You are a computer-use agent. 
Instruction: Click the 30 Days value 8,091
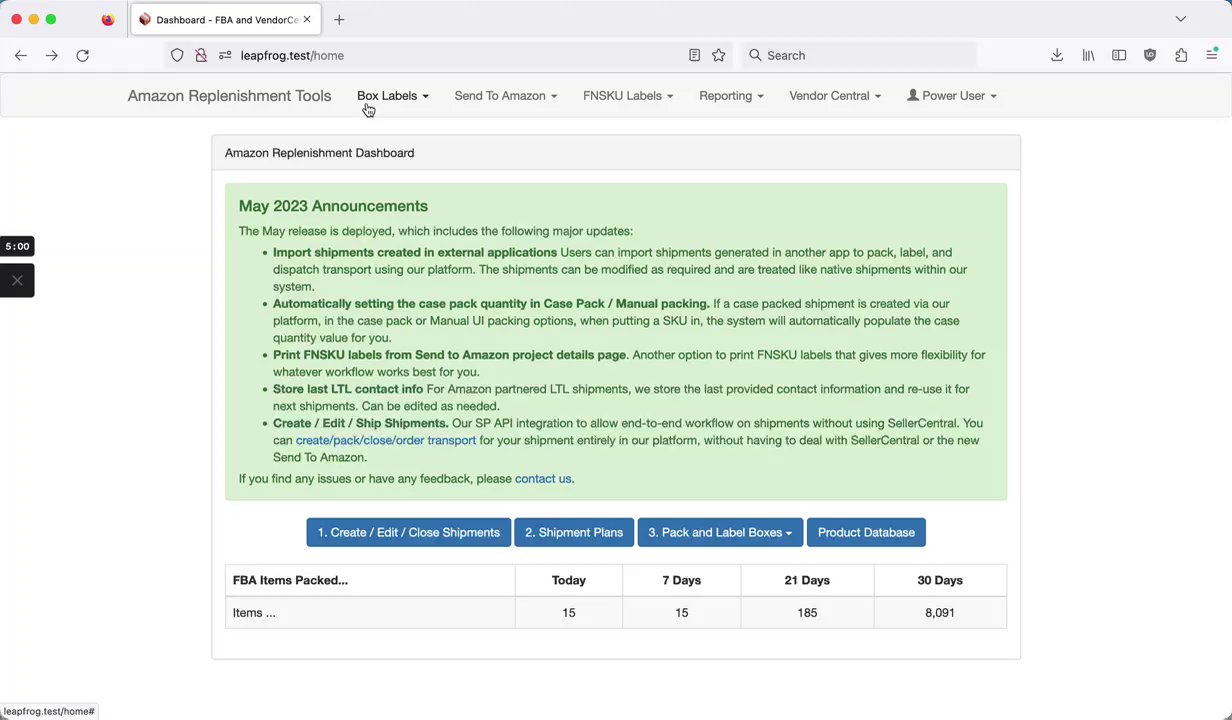(940, 613)
